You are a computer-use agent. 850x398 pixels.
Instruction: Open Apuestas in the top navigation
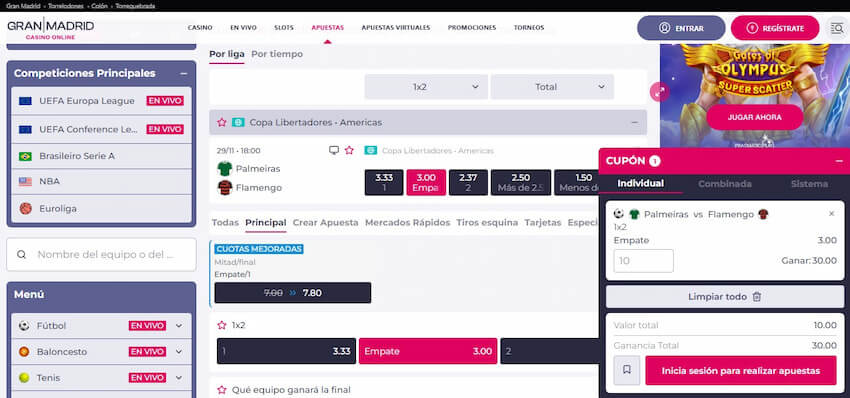point(327,28)
